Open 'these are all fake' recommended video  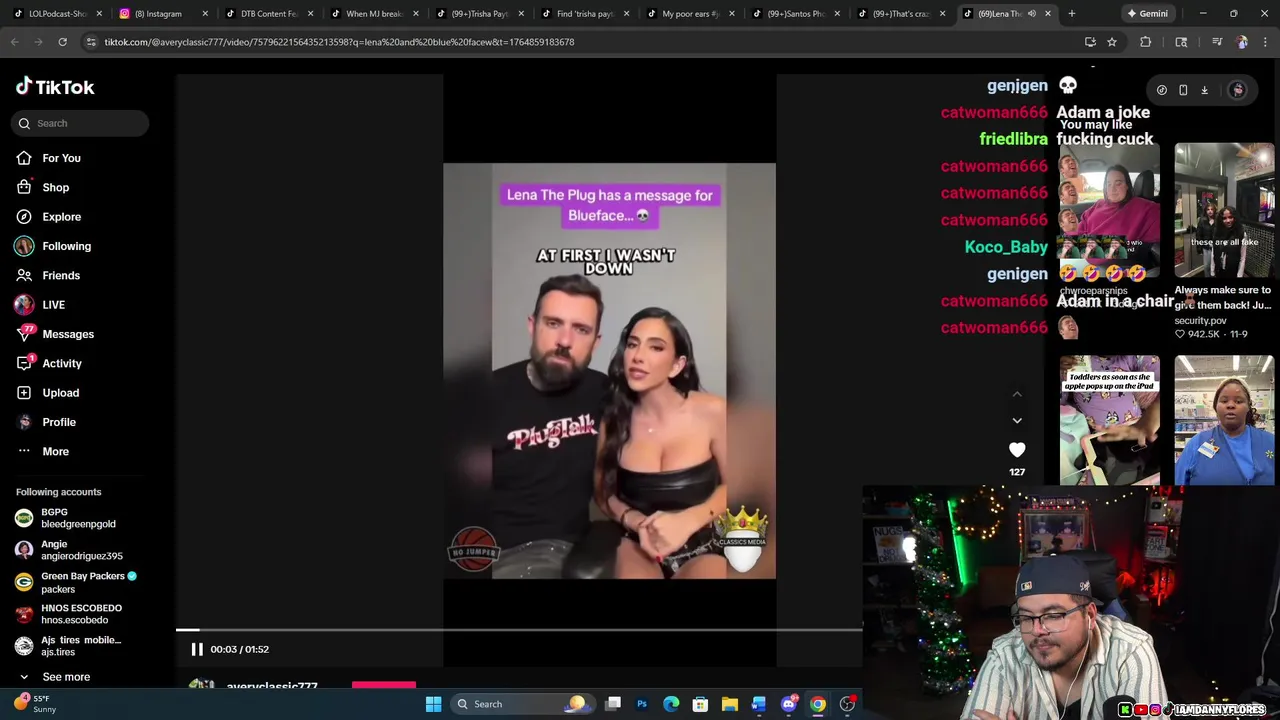(1224, 211)
